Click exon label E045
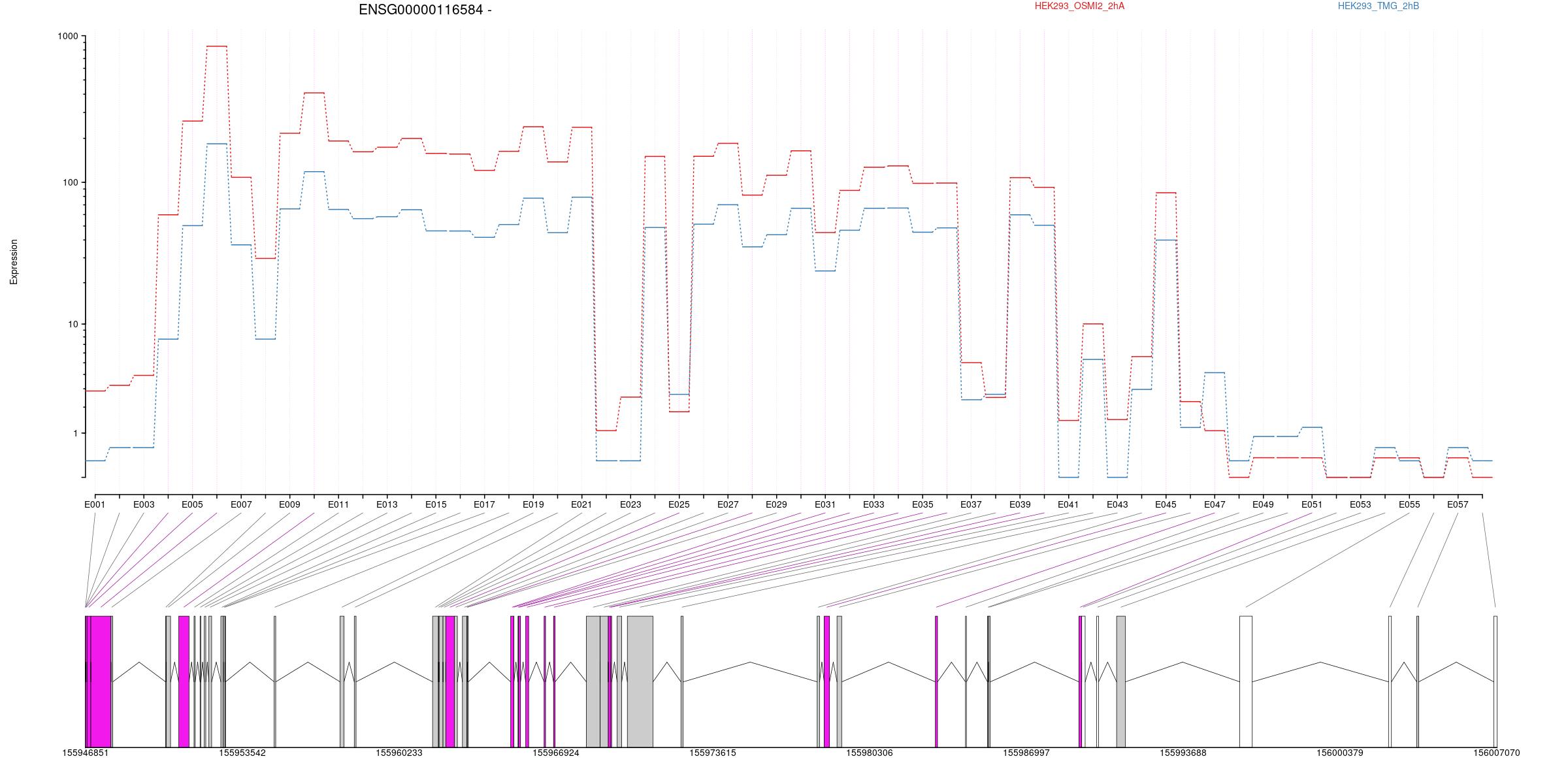 pos(1166,504)
